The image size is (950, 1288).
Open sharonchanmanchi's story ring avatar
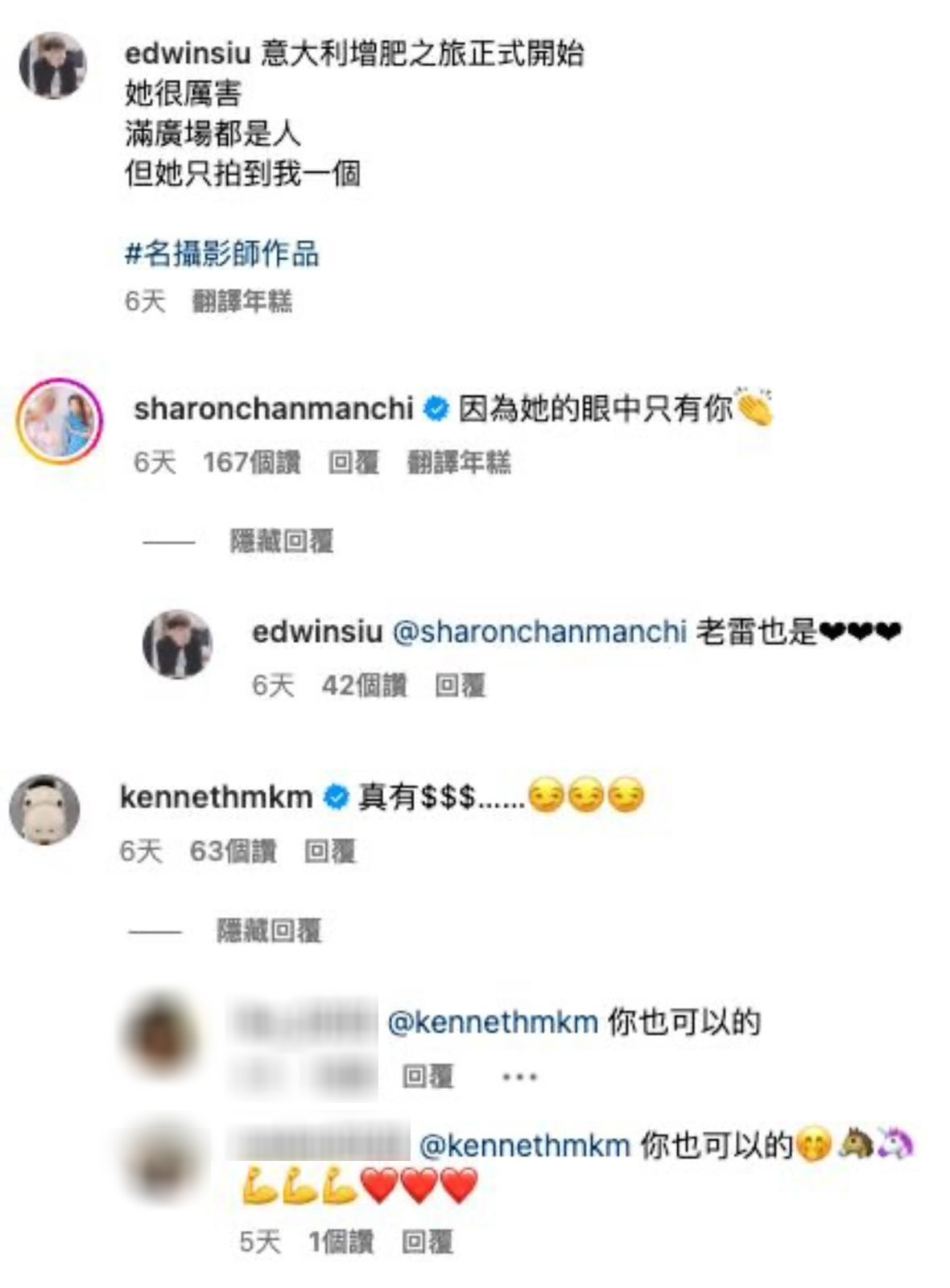pos(60,420)
